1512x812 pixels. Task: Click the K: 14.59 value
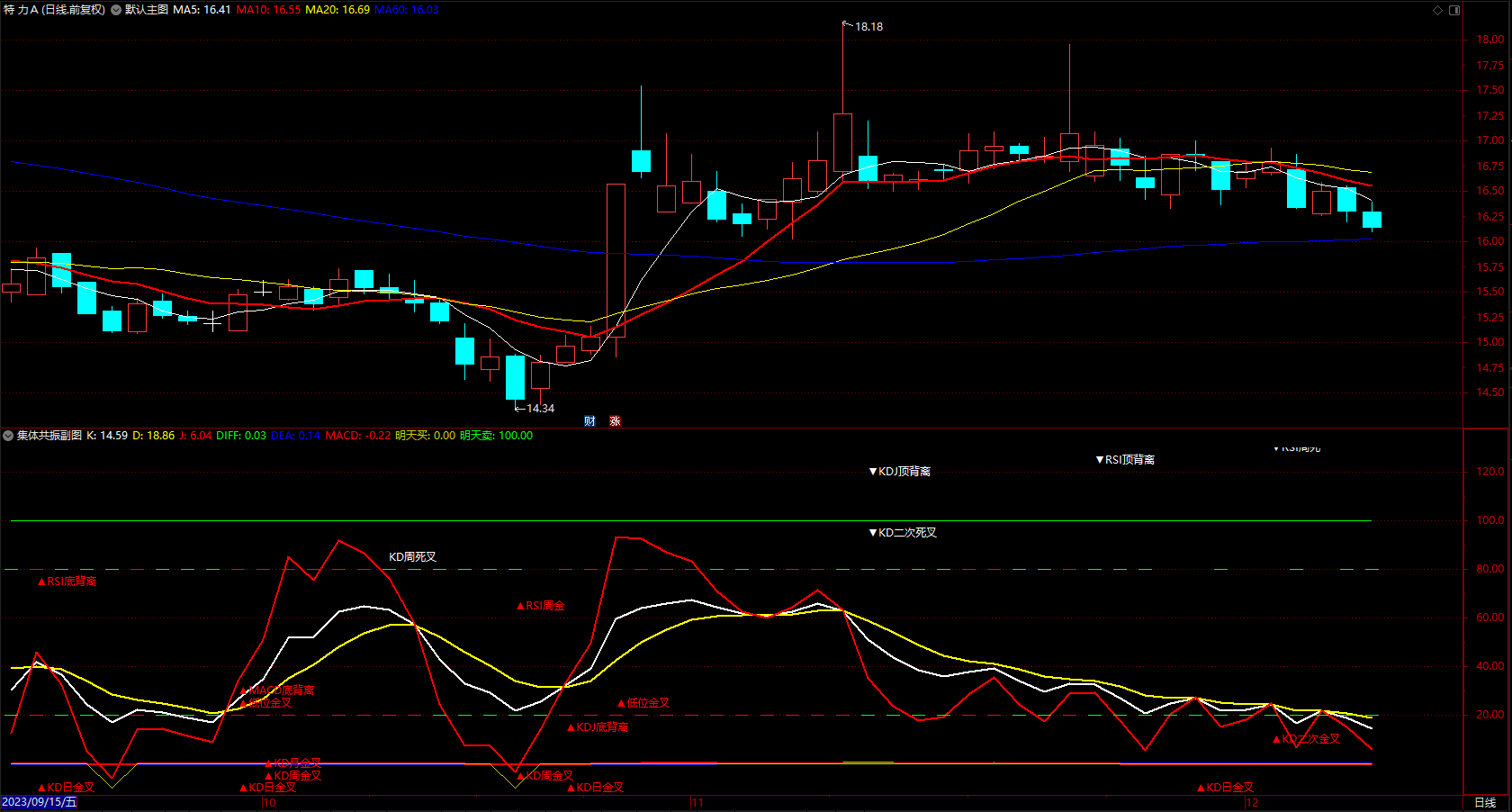pyautogui.click(x=107, y=436)
